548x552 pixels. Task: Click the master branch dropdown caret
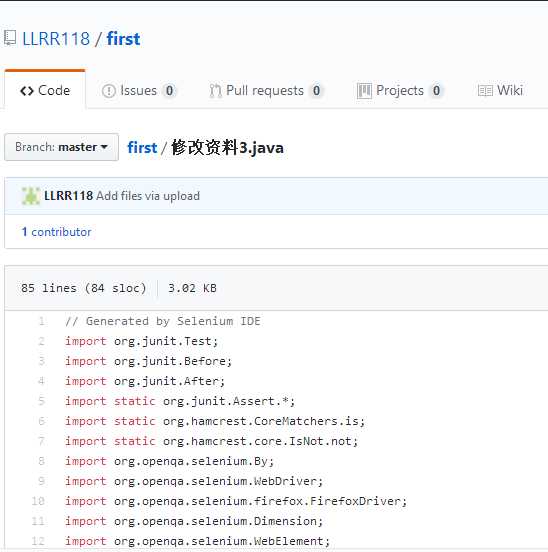click(x=104, y=147)
